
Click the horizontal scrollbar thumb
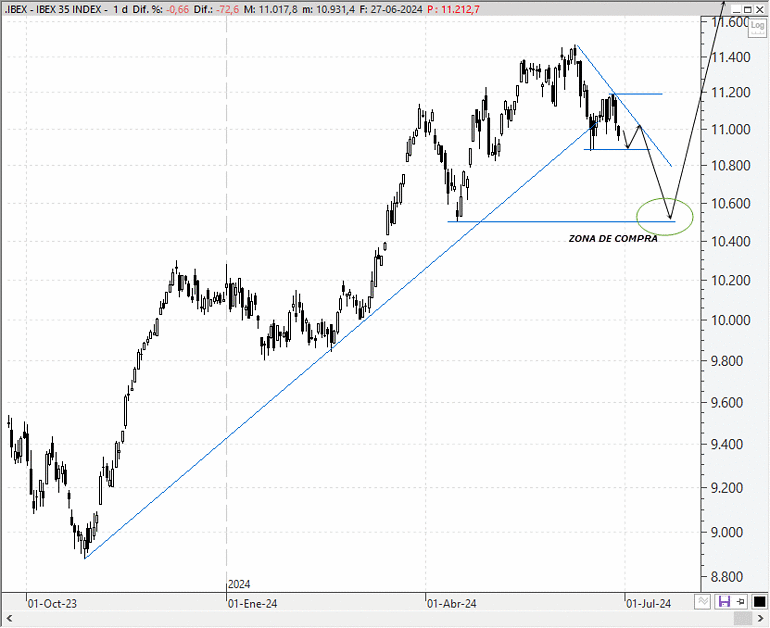[743, 619]
